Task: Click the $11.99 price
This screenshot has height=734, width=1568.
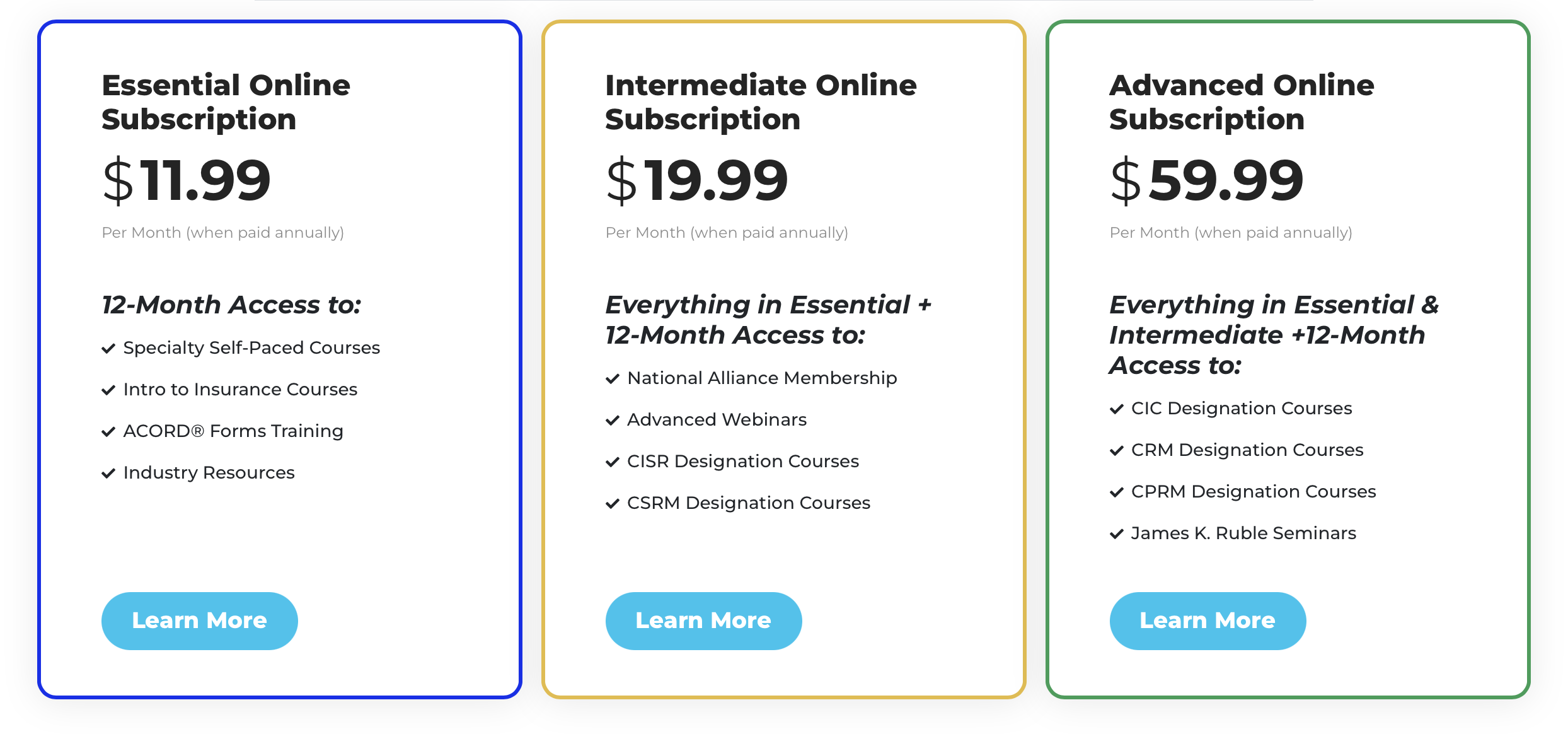Action: tap(187, 181)
